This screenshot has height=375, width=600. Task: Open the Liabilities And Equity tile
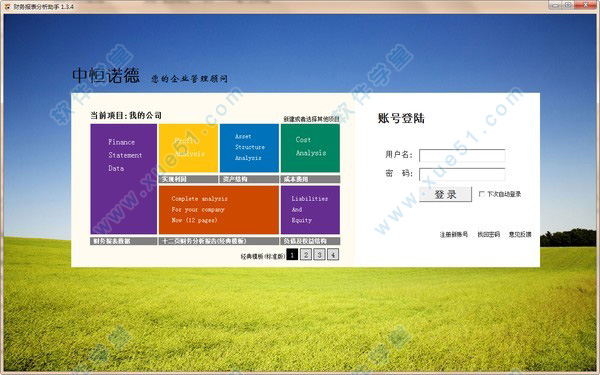click(310, 210)
